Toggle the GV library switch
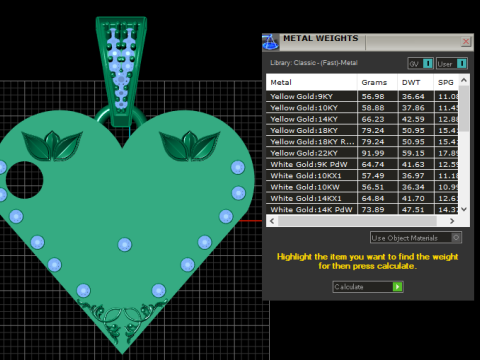This screenshot has width=480, height=360. (x=421, y=63)
